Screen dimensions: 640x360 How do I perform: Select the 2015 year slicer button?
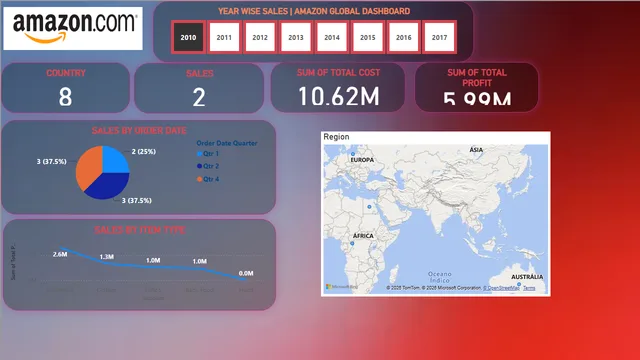(x=368, y=37)
